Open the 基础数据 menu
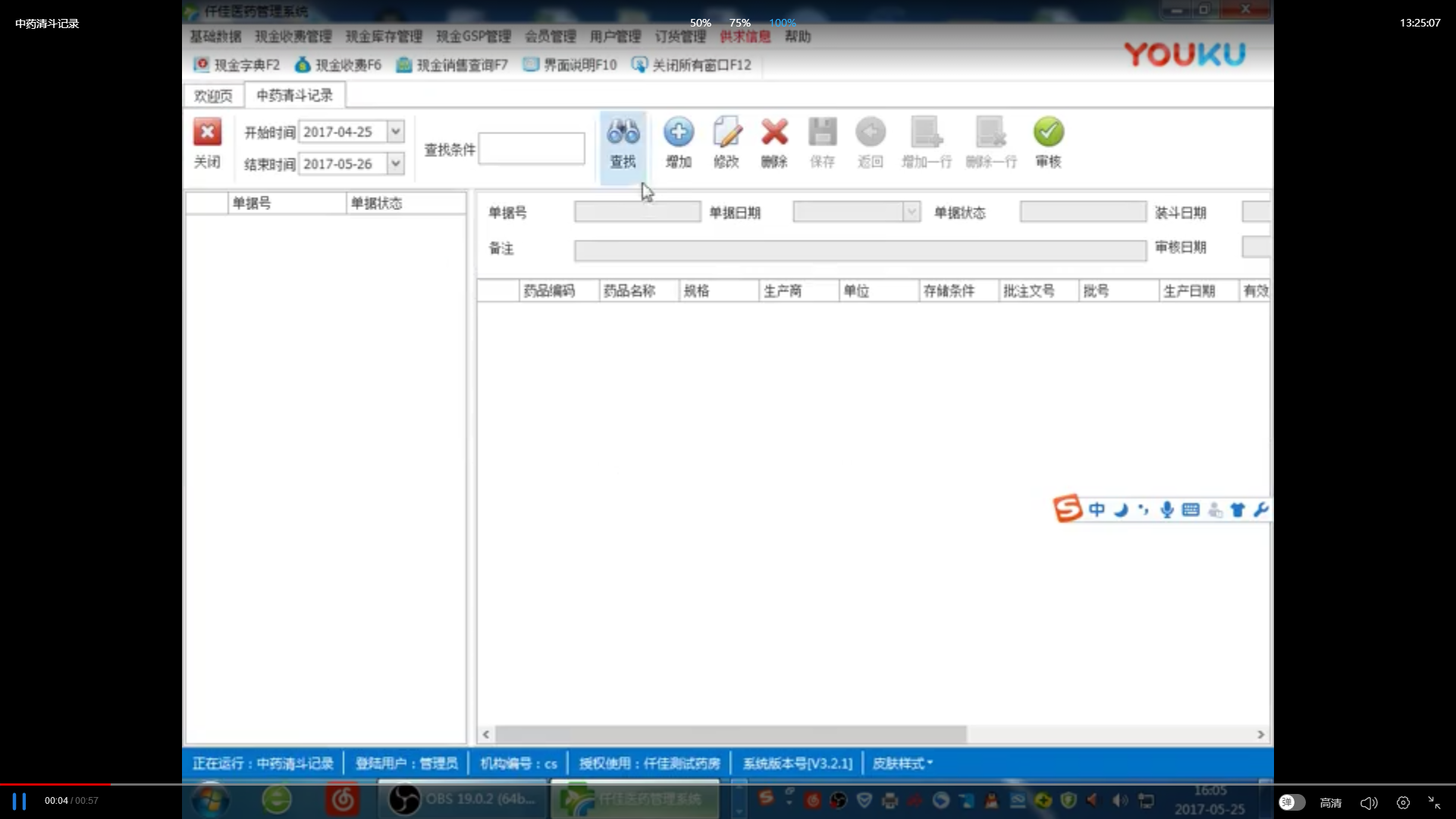1456x819 pixels. point(215,36)
